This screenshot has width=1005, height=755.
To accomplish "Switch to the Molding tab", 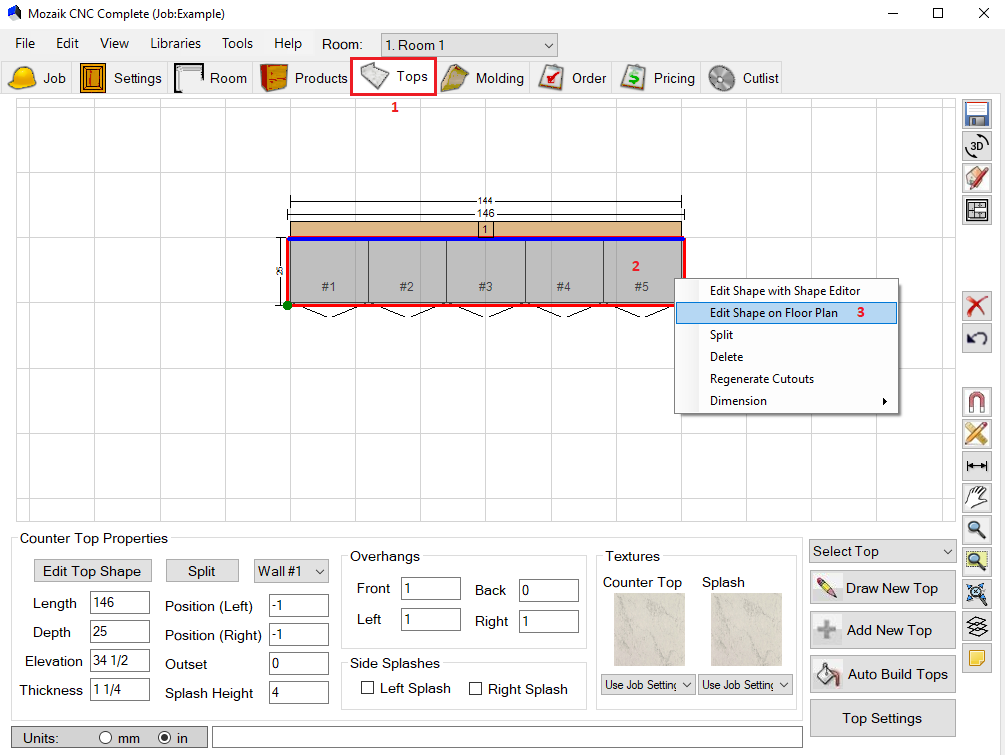I will coord(483,78).
